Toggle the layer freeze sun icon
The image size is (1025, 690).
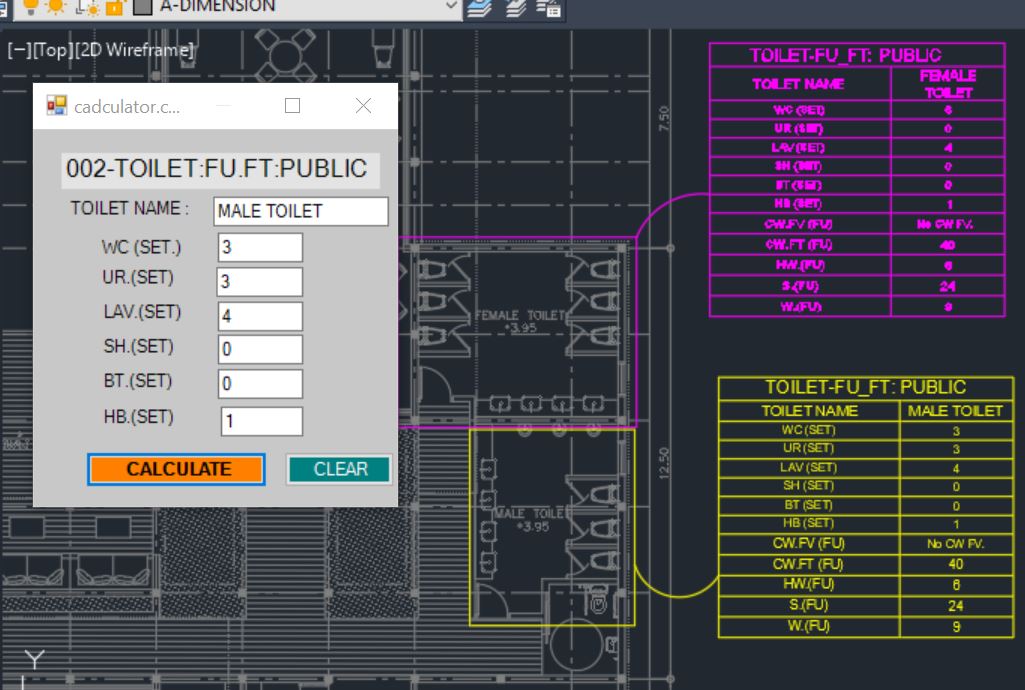(54, 6)
